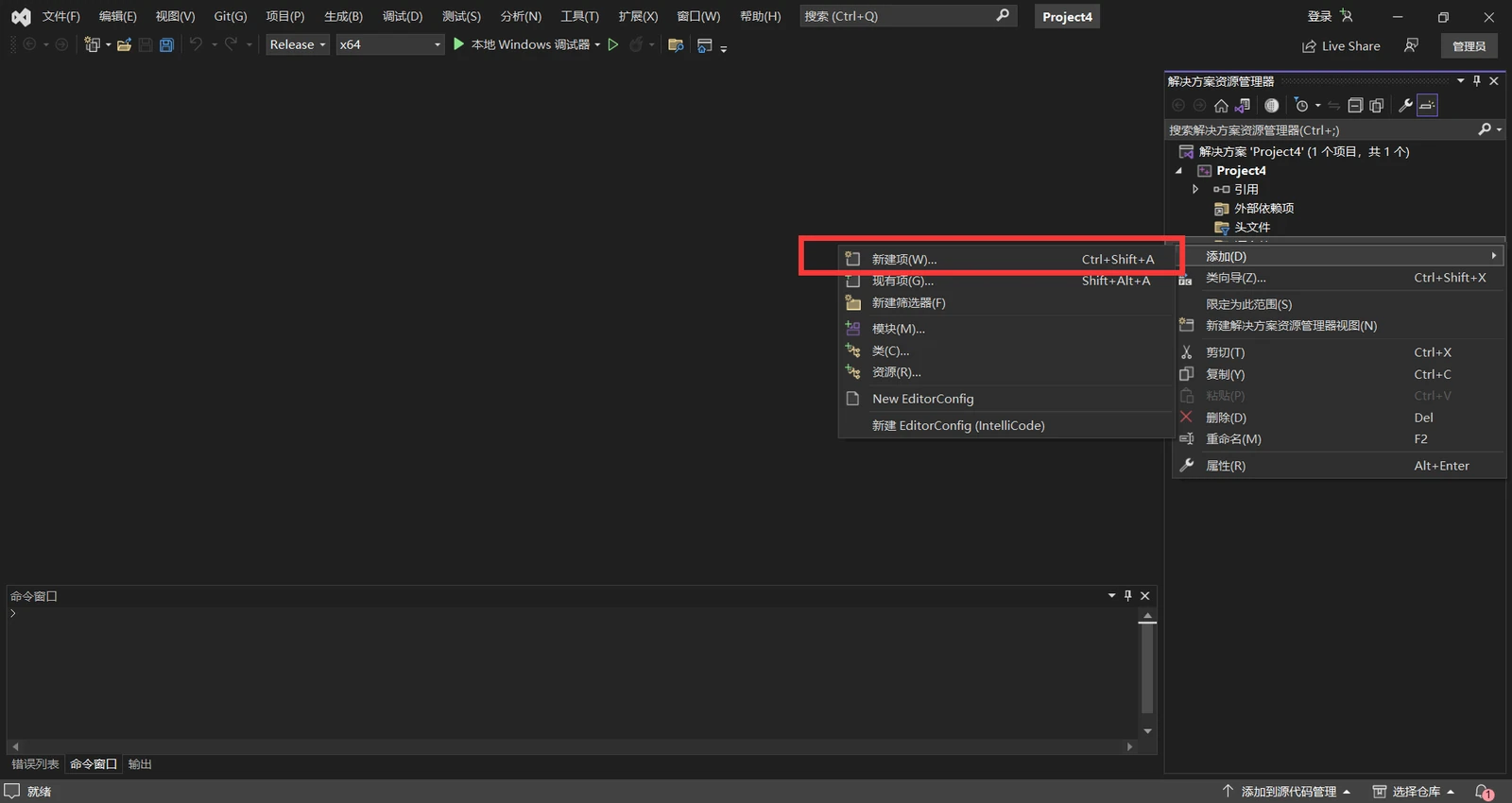Click the find in files folder icon

tap(676, 44)
